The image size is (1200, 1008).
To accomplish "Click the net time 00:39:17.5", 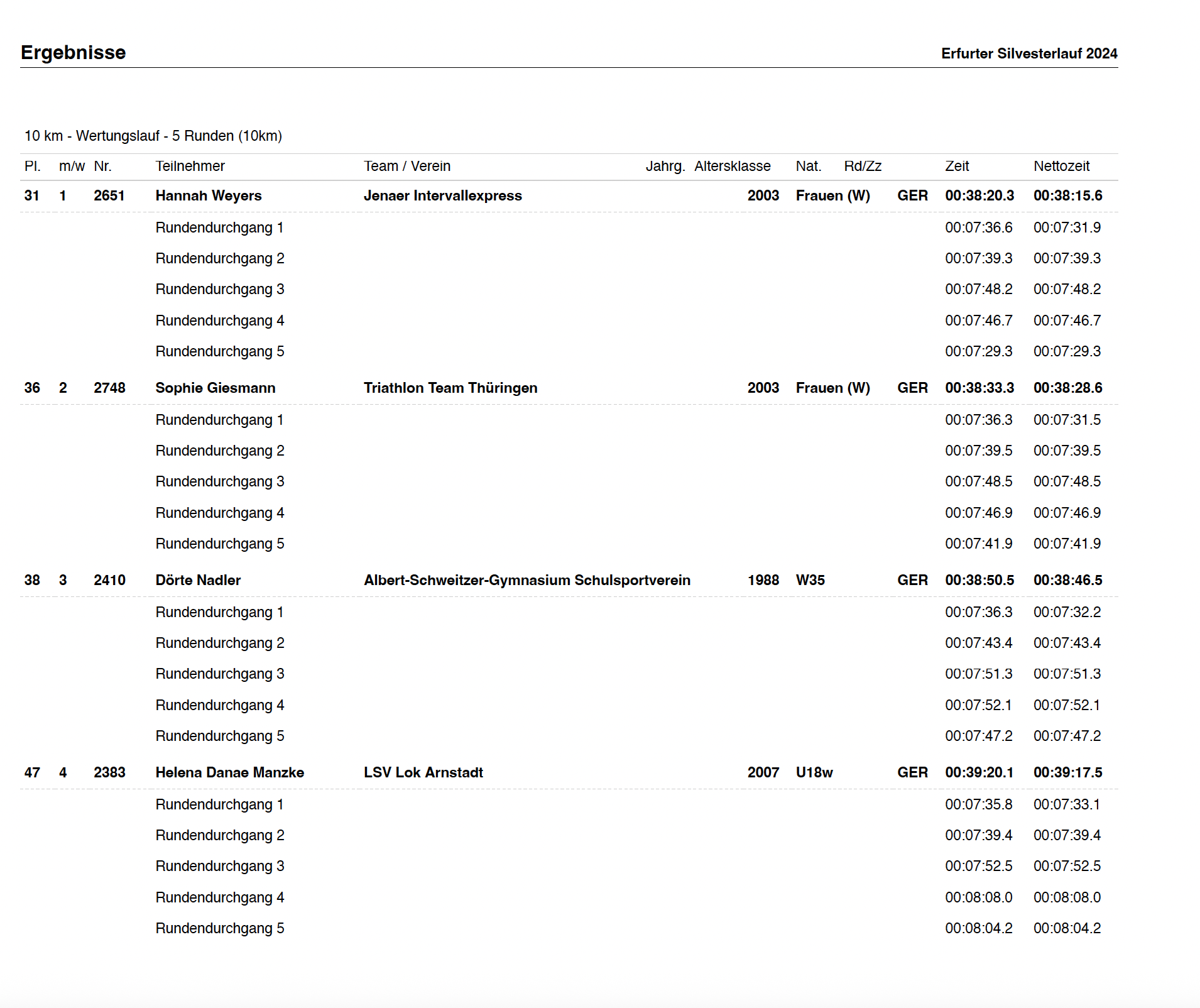I will [x=1067, y=772].
